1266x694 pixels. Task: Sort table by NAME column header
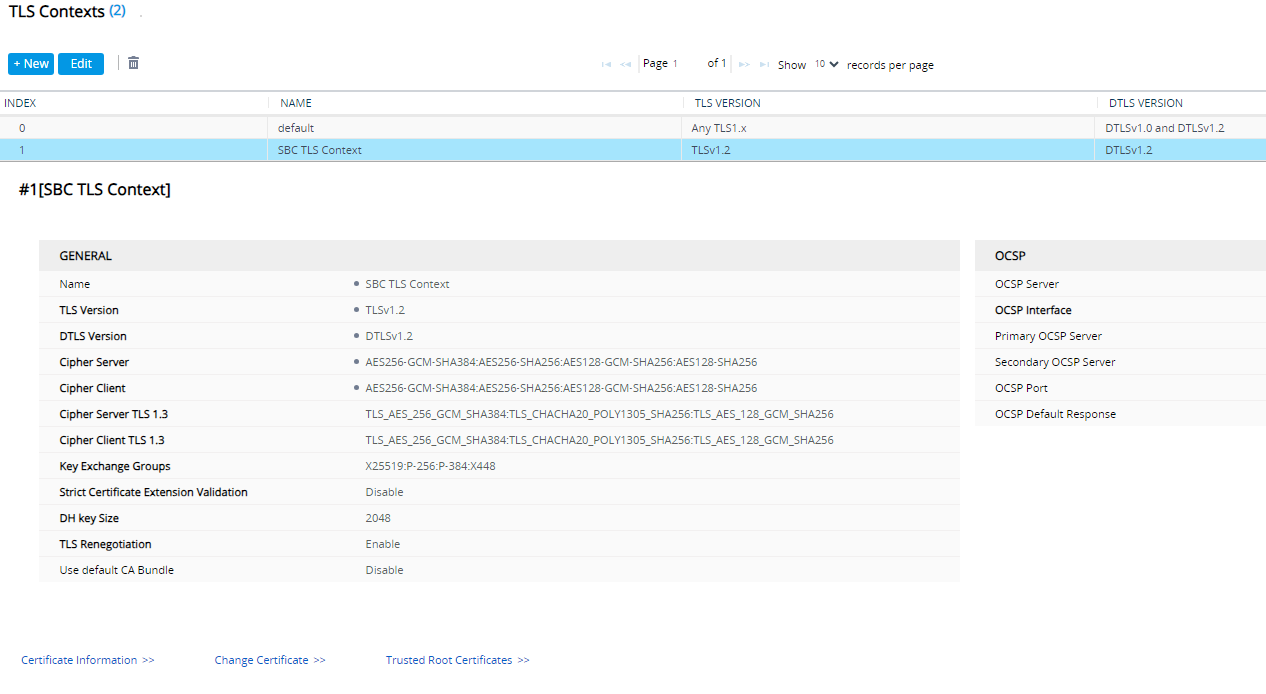(296, 103)
